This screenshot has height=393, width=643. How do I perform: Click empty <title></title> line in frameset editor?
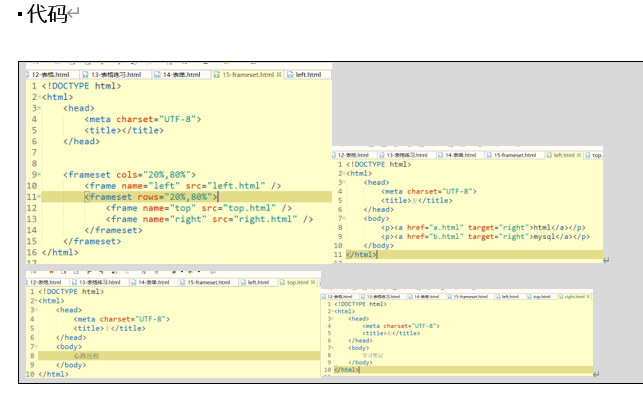124,130
